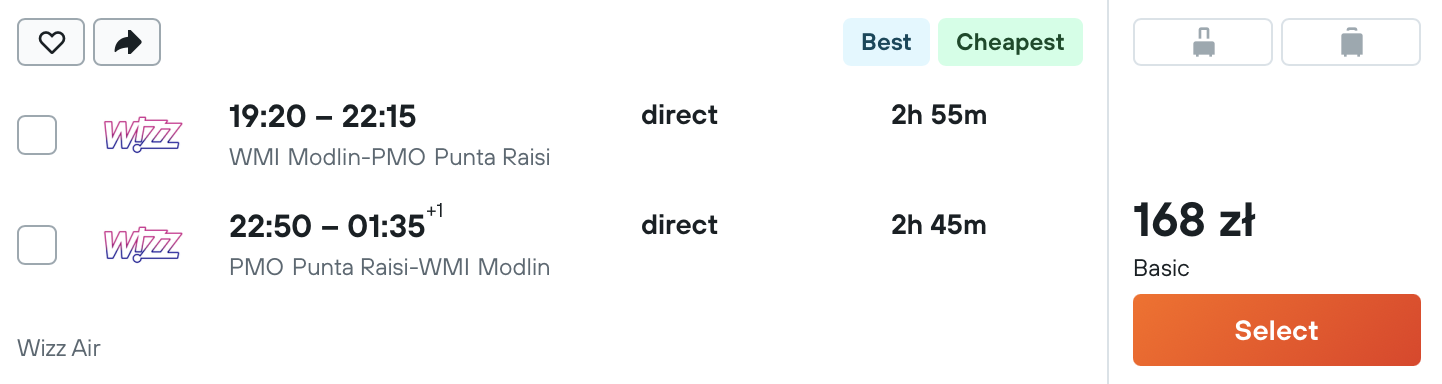This screenshot has width=1442, height=384.
Task: Save flight with the heart icon
Action: 51,43
